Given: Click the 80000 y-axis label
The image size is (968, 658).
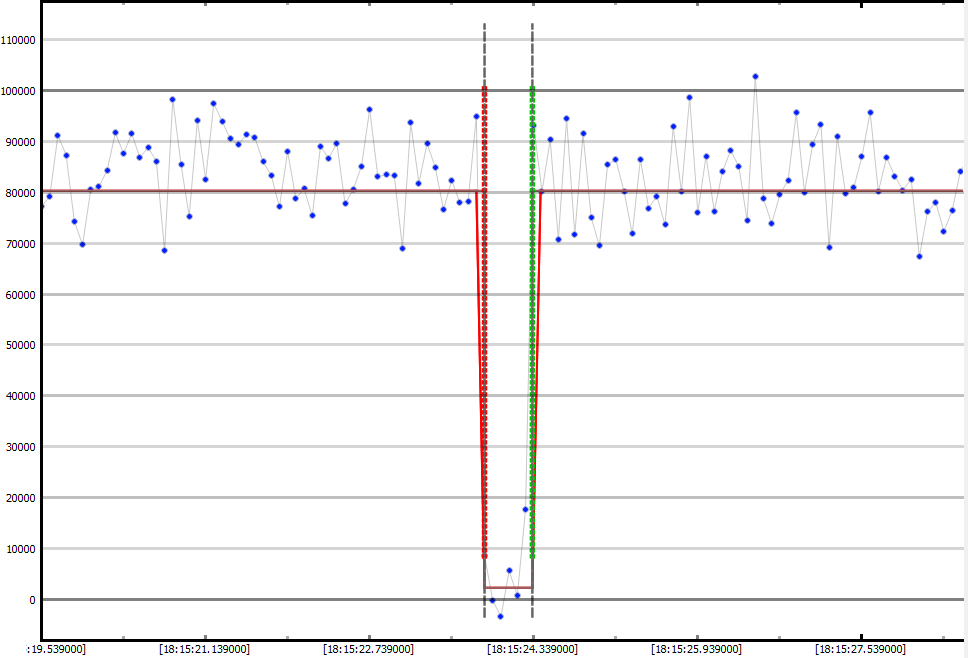Looking at the screenshot, I should point(21,193).
